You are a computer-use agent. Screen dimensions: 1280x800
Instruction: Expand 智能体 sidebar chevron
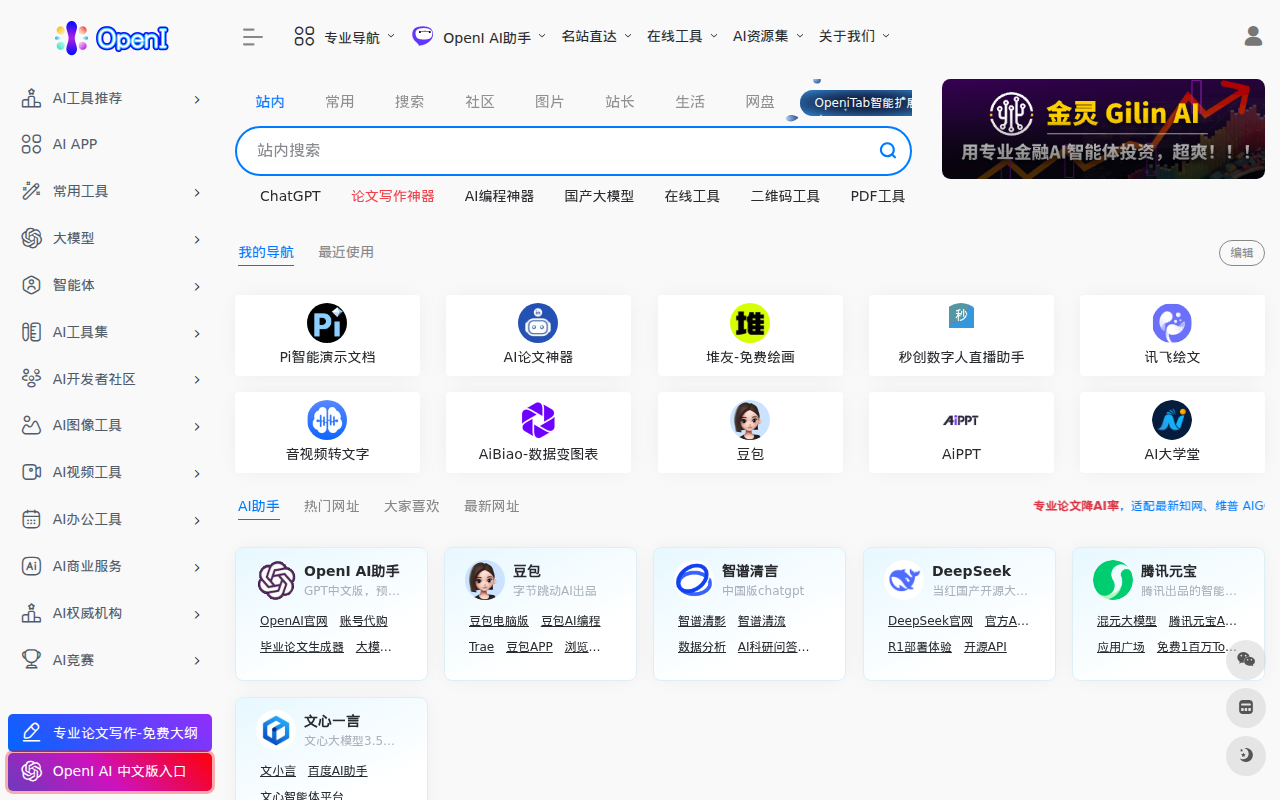(x=197, y=286)
